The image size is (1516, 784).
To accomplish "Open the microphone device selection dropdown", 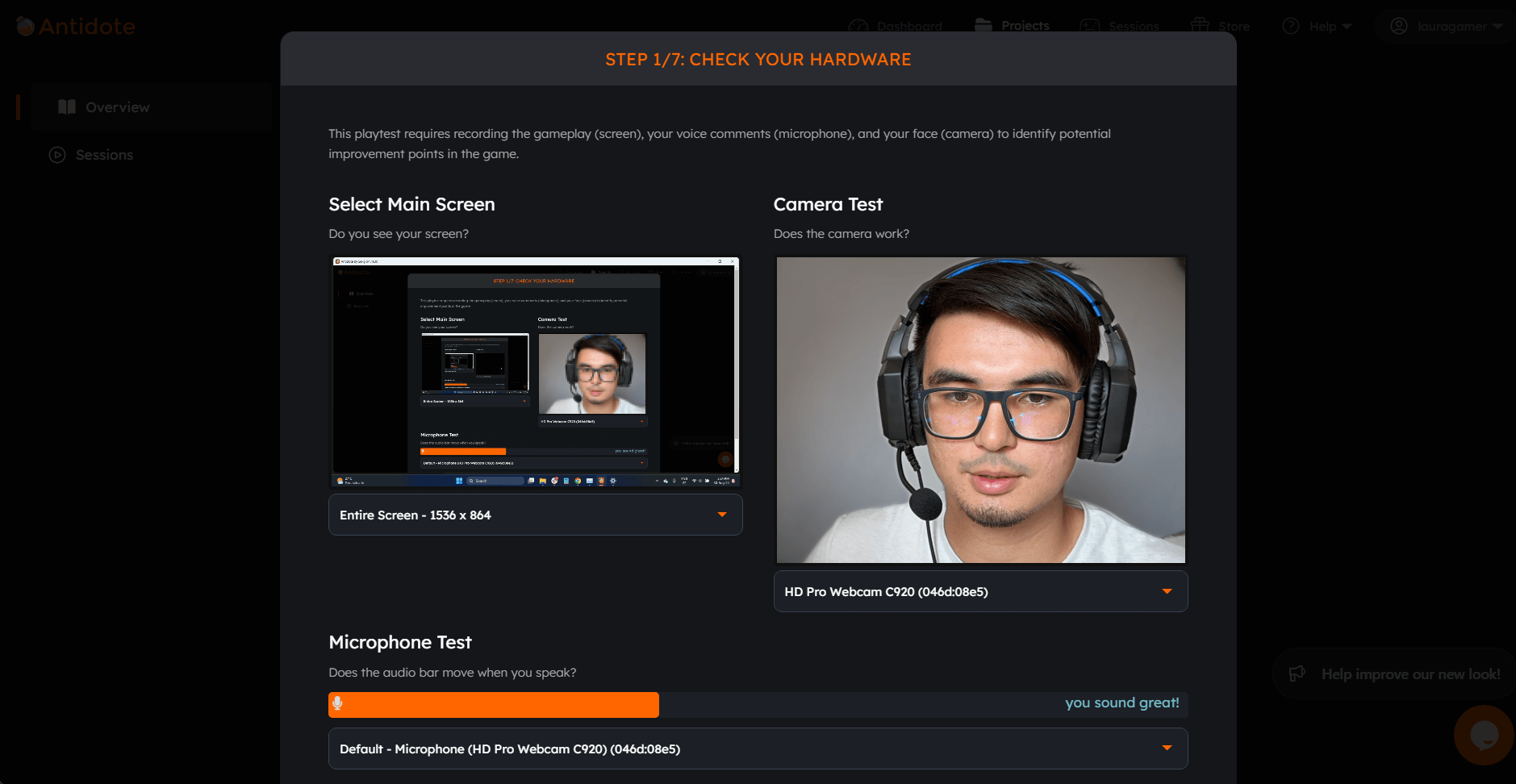I will click(x=757, y=749).
